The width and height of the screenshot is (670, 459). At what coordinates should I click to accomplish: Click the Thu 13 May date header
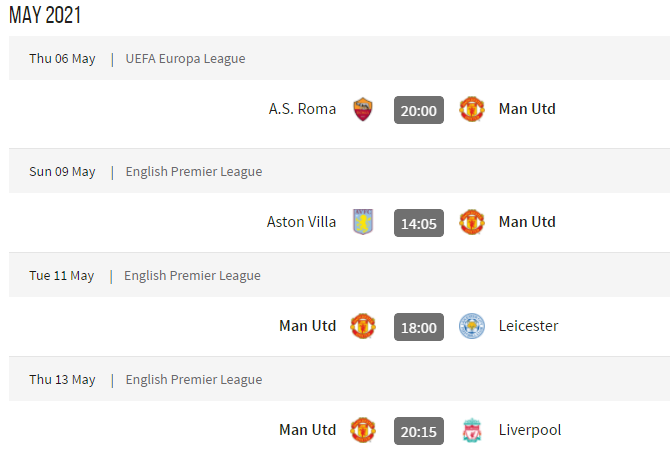click(62, 380)
